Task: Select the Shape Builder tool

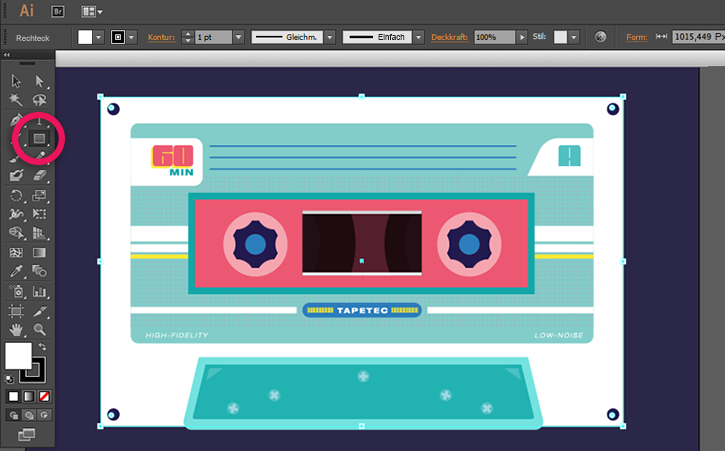Action: click(x=16, y=233)
